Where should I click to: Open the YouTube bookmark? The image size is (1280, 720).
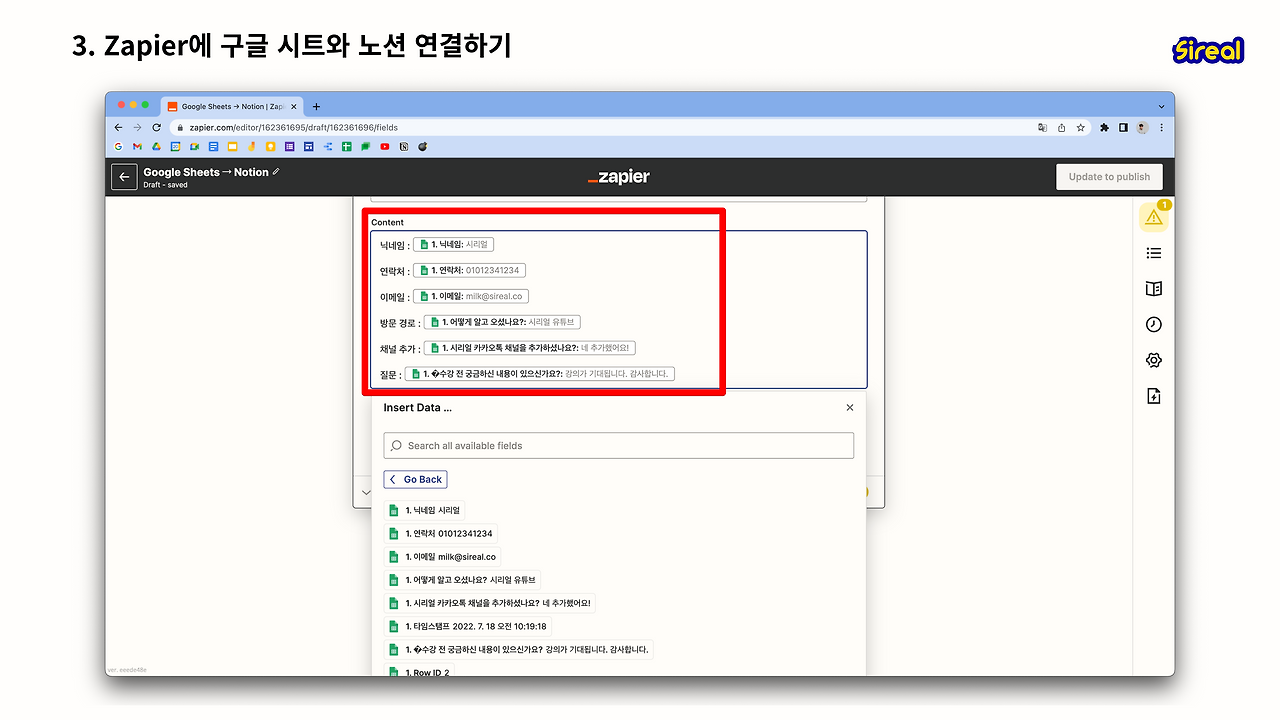pyautogui.click(x=384, y=147)
